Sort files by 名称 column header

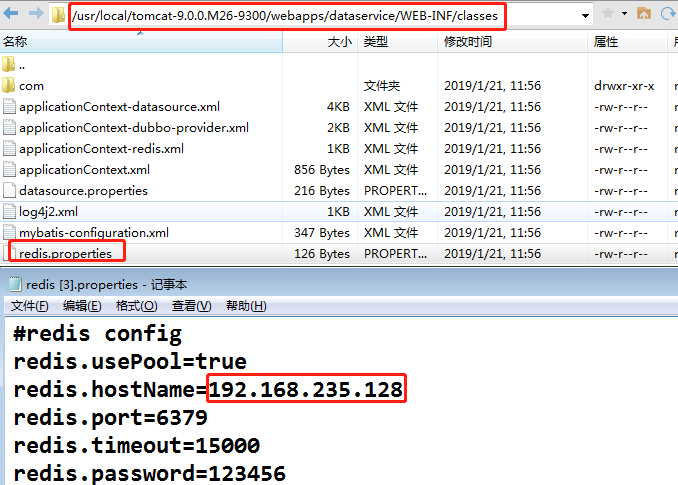(x=15, y=43)
